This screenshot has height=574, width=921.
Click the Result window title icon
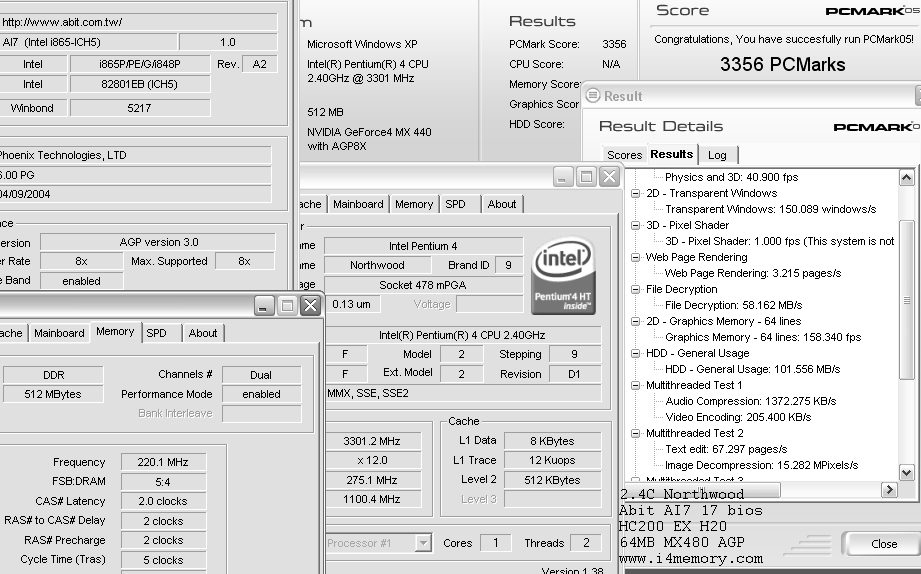coord(593,95)
